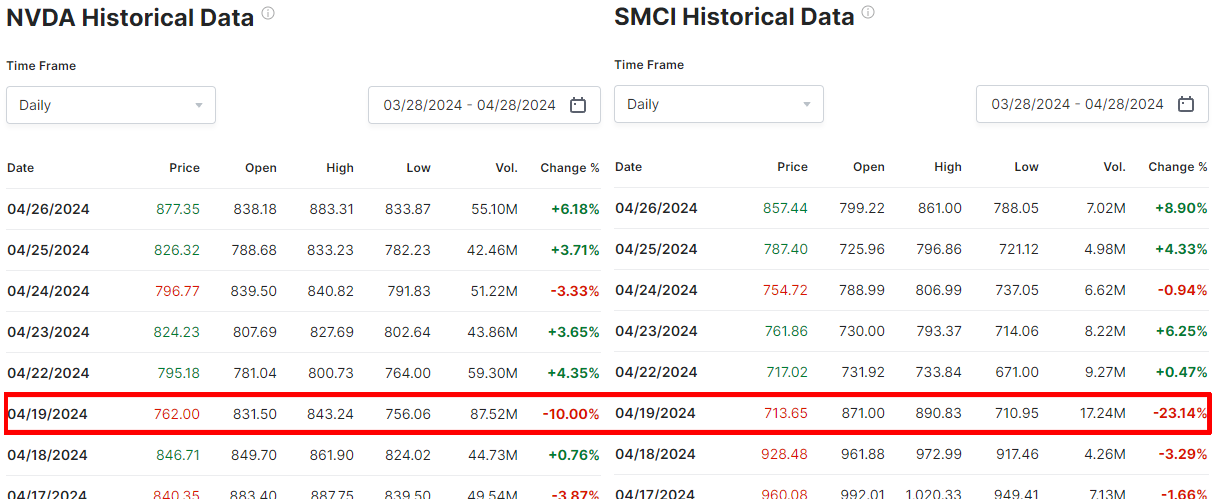Select SMCI open value 961.88

tap(862, 454)
